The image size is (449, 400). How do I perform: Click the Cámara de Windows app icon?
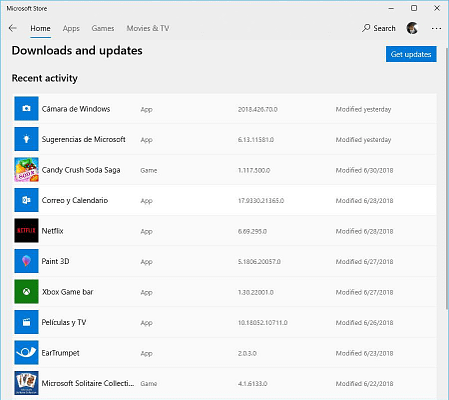[x=26, y=109]
